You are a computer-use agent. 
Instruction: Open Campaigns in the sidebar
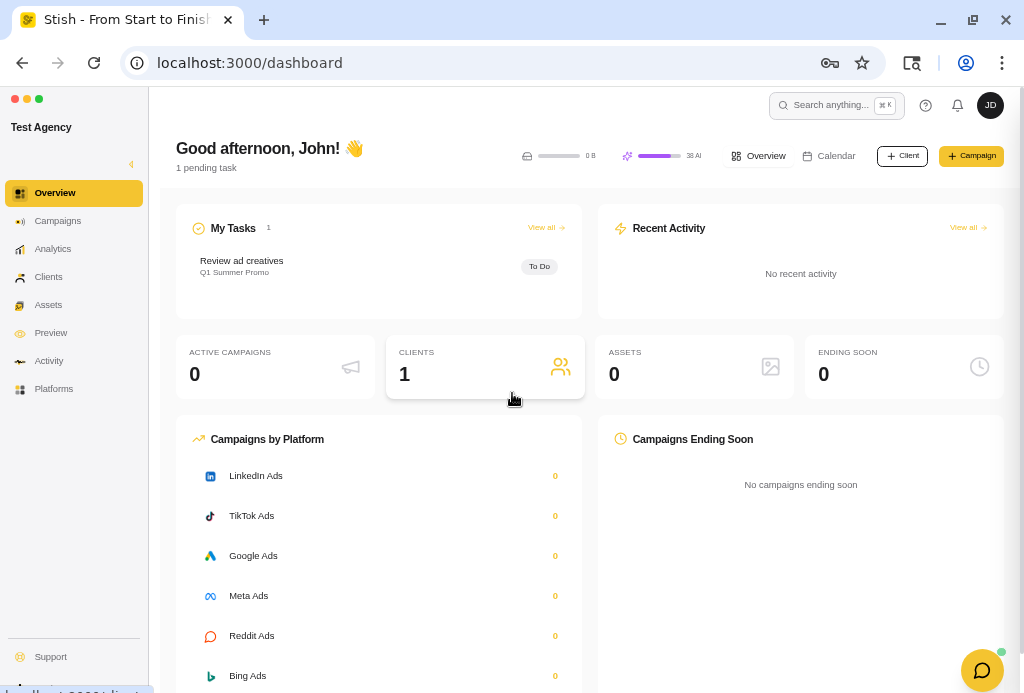(x=58, y=221)
